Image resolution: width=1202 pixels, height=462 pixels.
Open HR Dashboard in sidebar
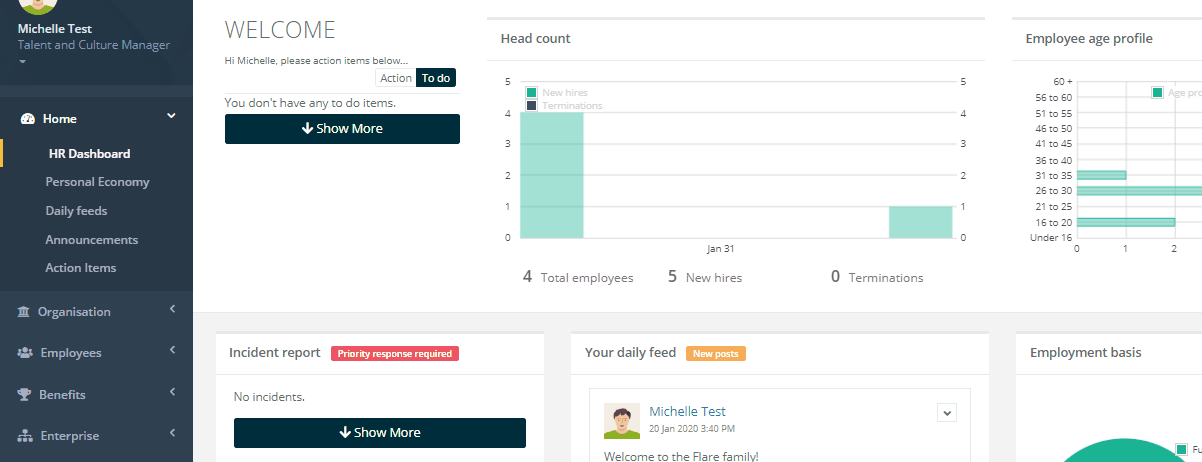point(89,154)
